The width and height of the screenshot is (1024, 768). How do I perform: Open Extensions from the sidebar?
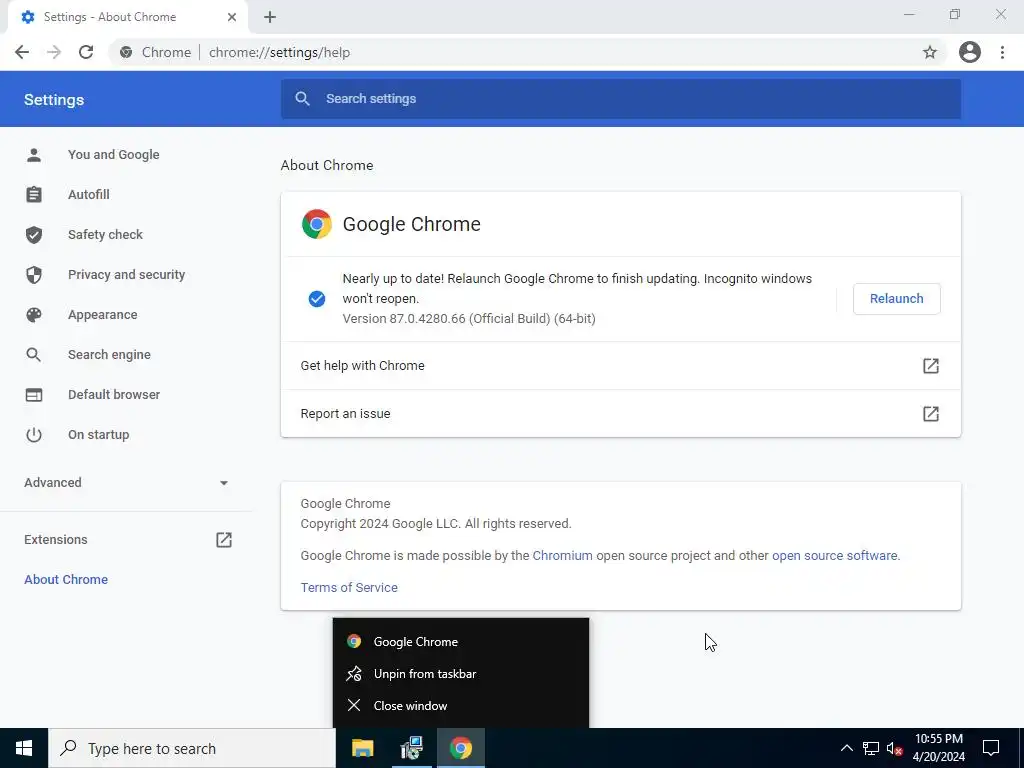click(x=56, y=539)
